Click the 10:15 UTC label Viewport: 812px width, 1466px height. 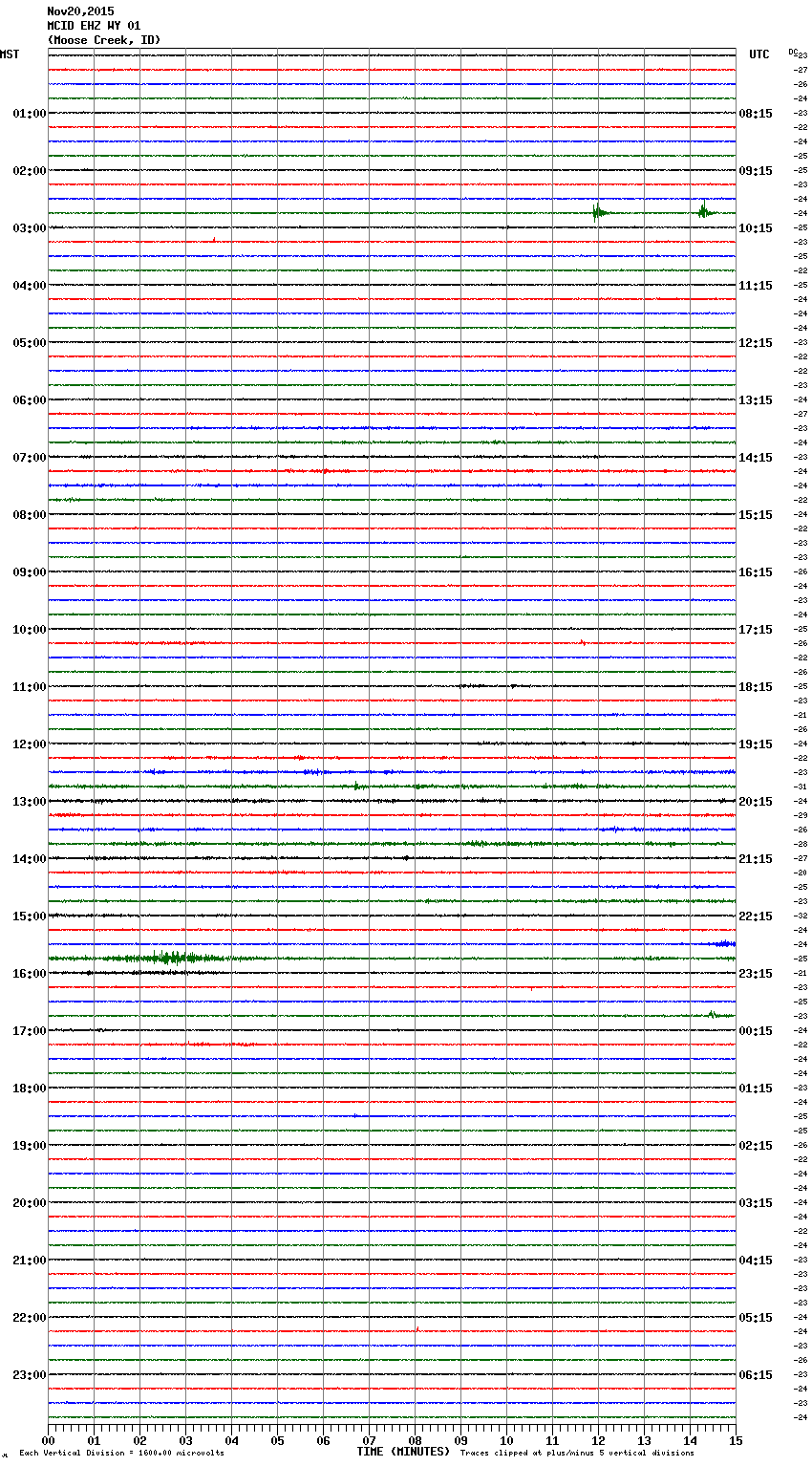point(756,228)
